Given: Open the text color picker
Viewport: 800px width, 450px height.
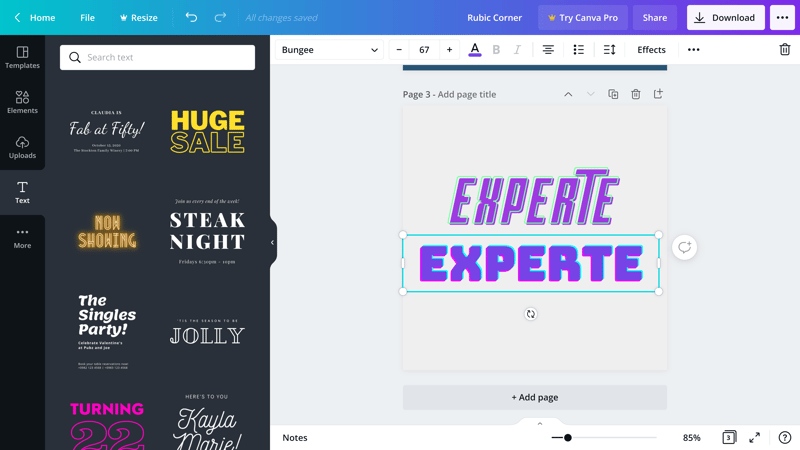Looking at the screenshot, I should pos(474,49).
